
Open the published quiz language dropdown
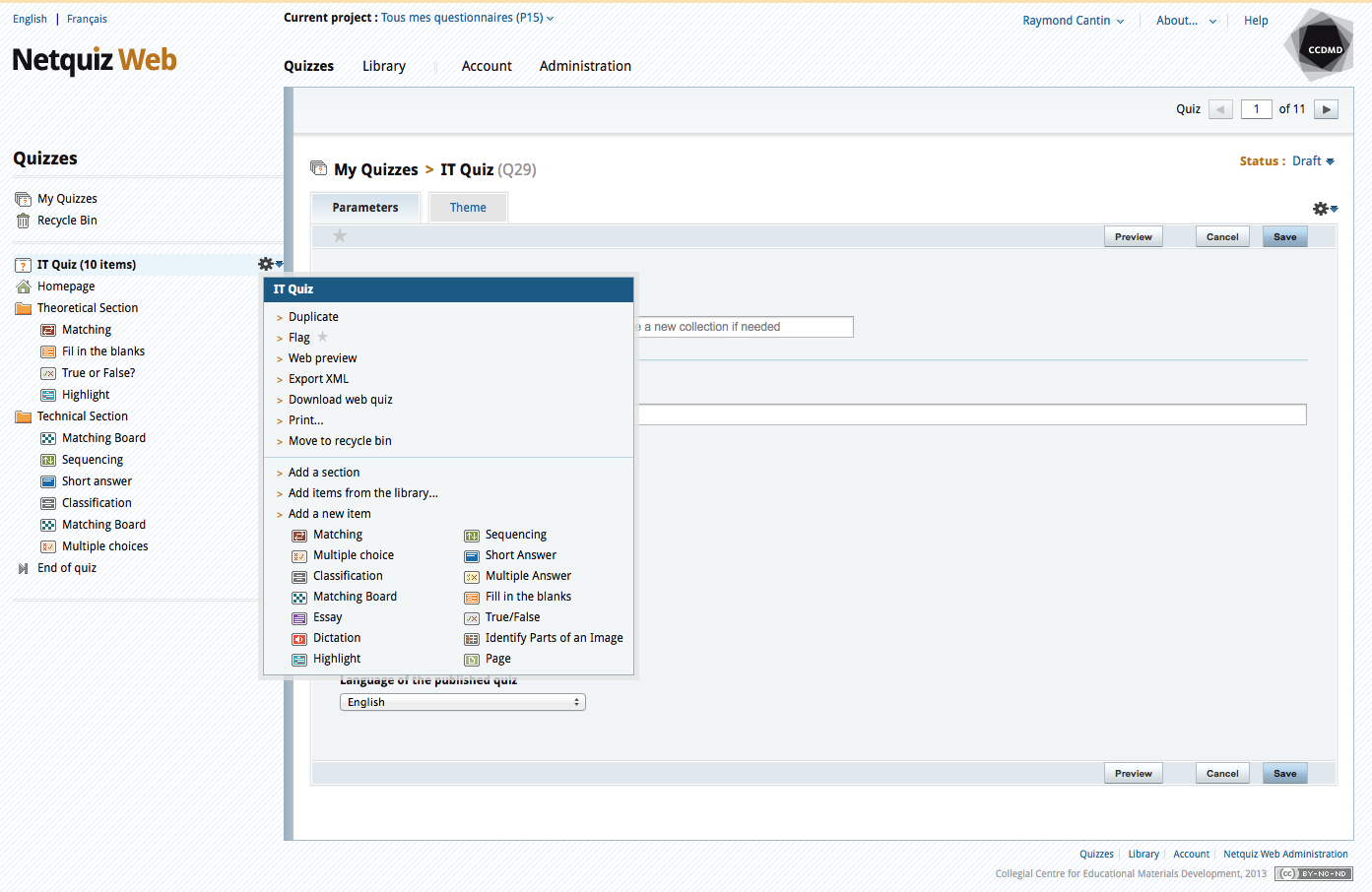(463, 702)
